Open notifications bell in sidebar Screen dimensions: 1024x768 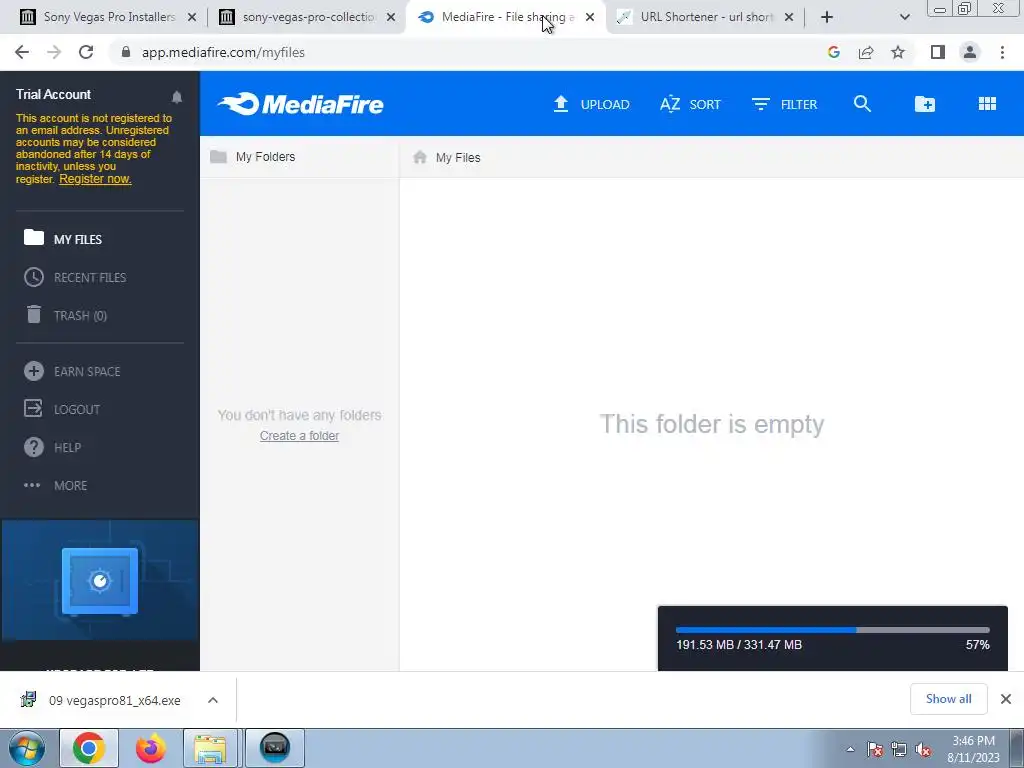(176, 97)
